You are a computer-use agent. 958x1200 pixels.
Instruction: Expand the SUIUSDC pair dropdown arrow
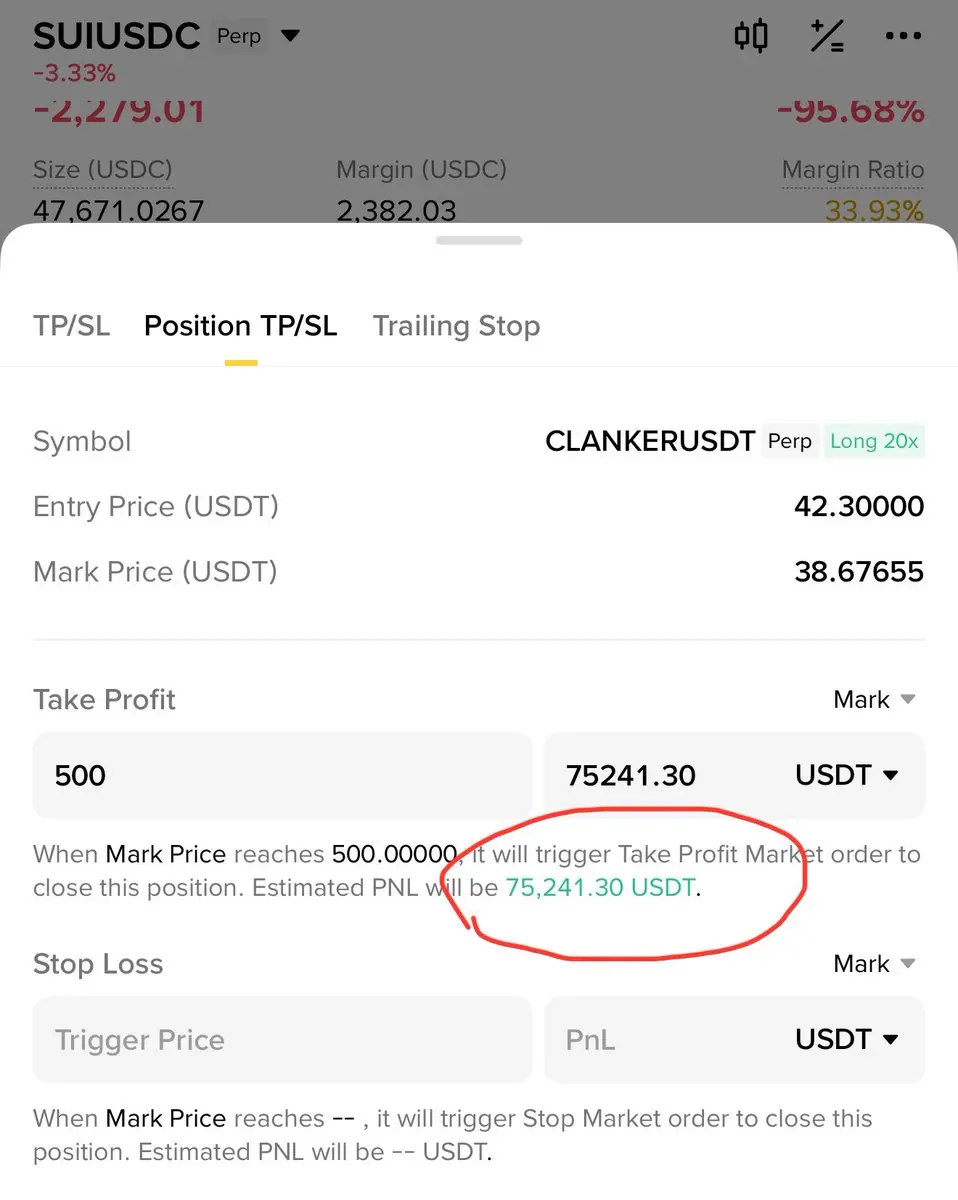coord(290,36)
